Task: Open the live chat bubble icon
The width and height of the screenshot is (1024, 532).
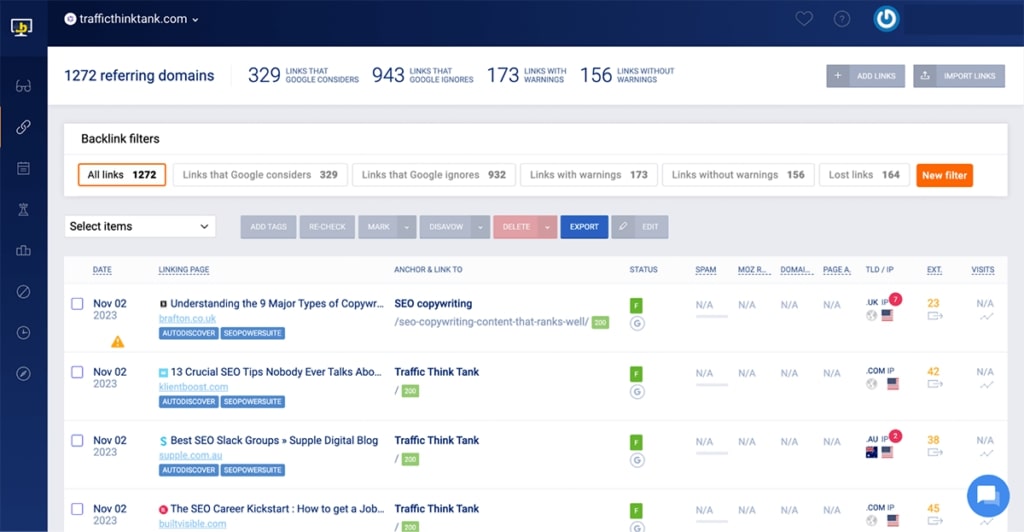Action: point(988,495)
